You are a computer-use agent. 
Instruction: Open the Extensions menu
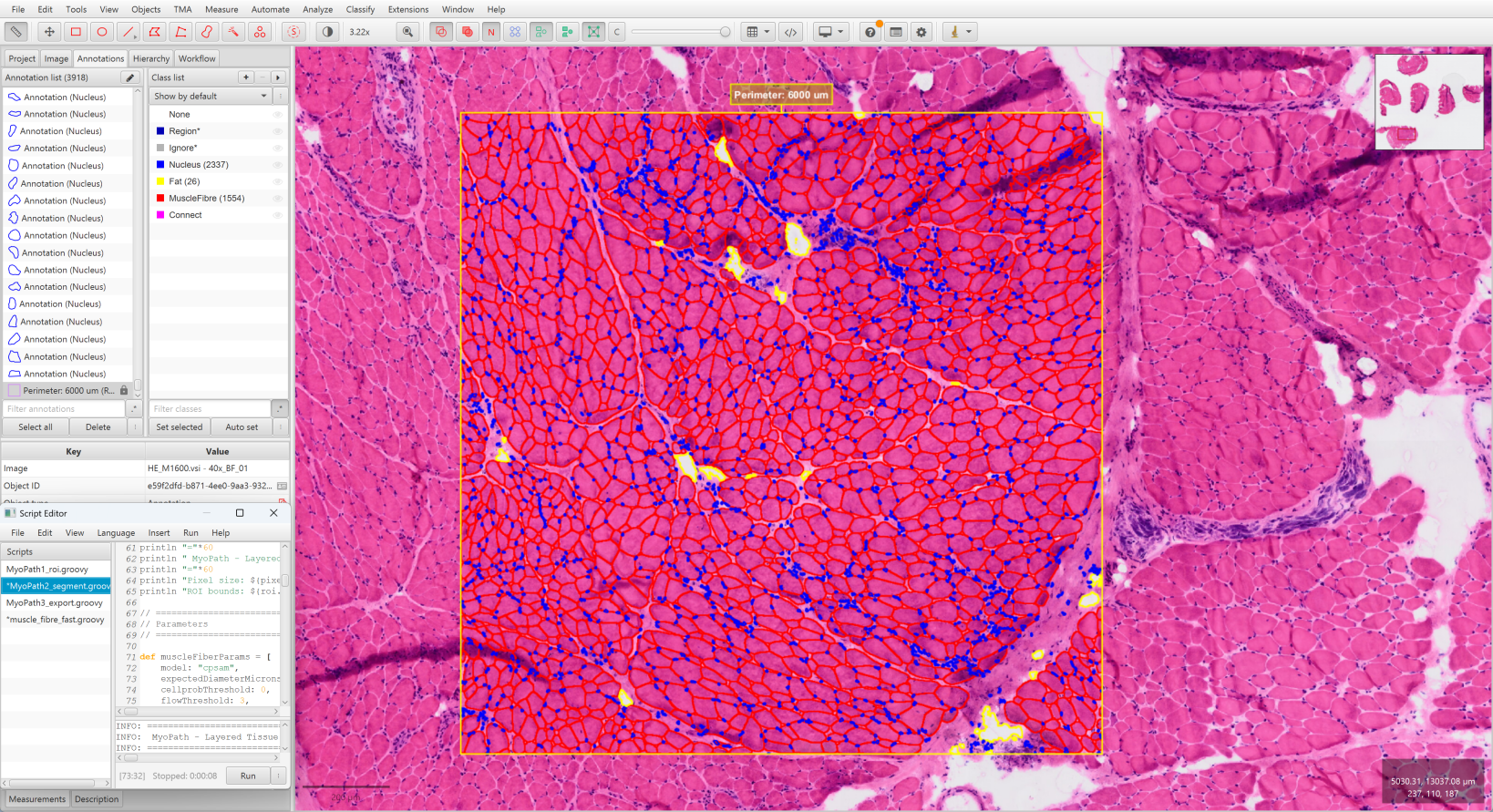pyautogui.click(x=408, y=9)
